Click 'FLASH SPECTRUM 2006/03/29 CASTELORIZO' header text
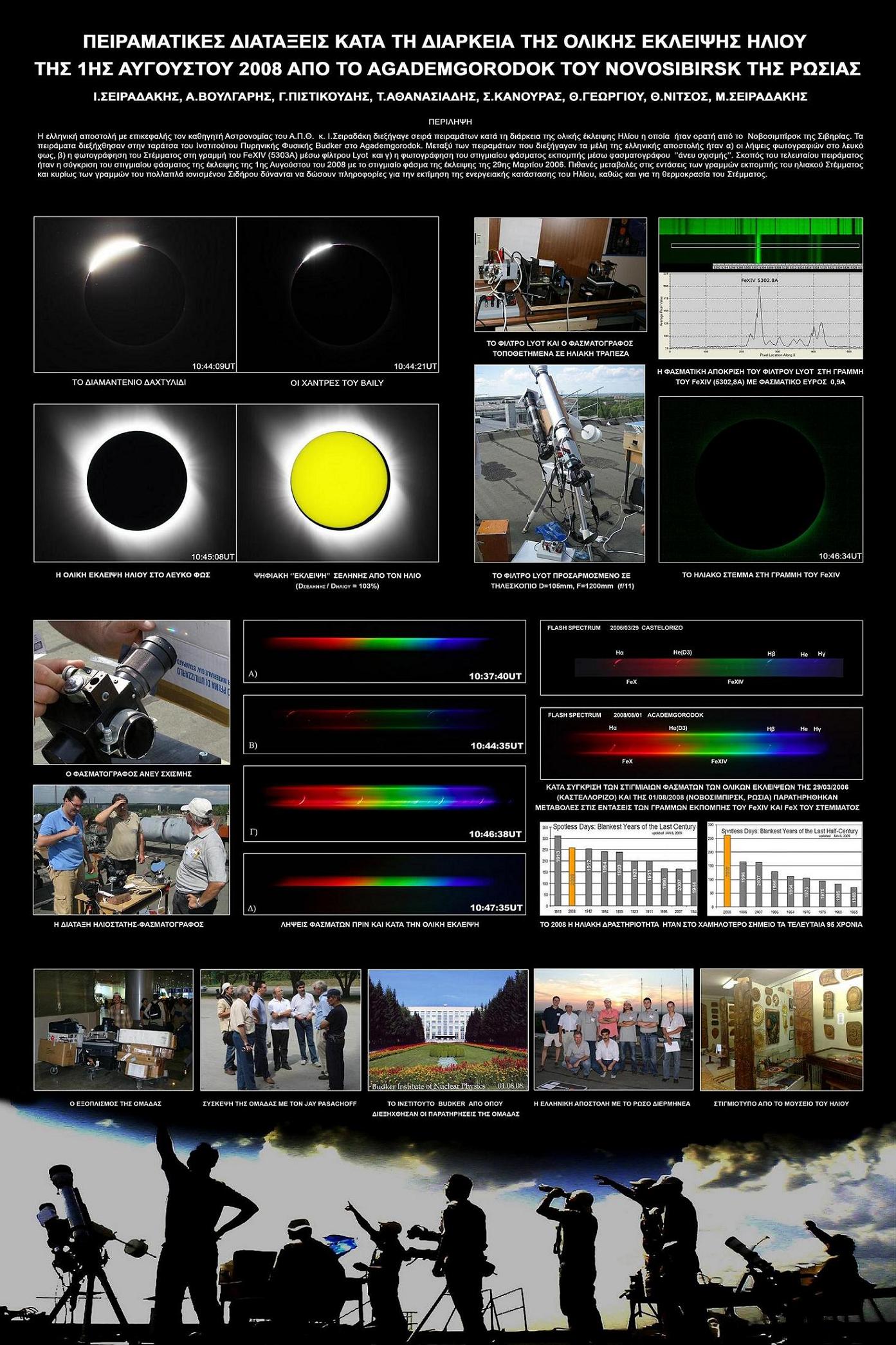Viewport: 896px width, 1345px height. click(x=615, y=627)
